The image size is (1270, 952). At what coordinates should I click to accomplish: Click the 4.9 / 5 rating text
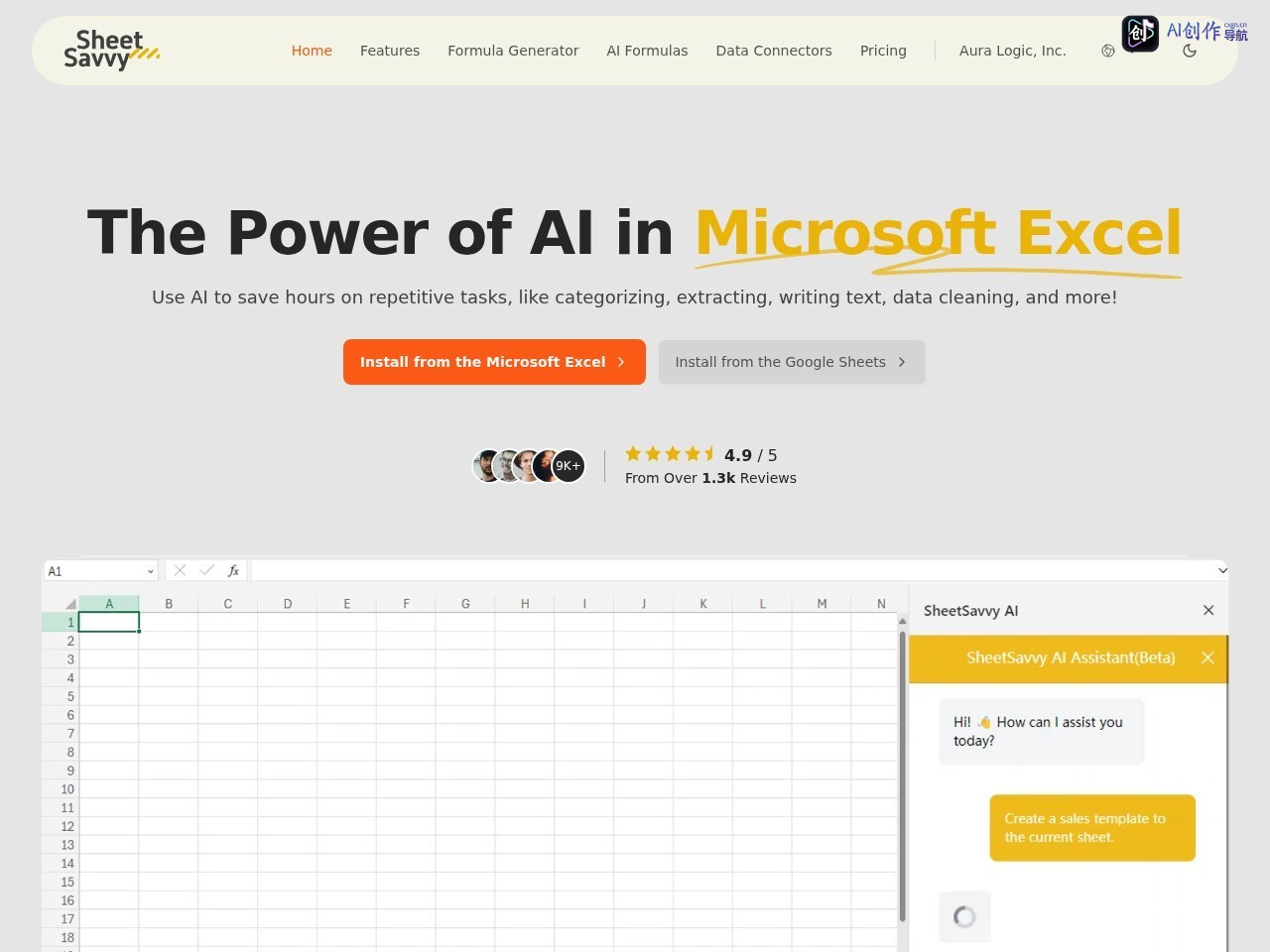click(x=750, y=455)
